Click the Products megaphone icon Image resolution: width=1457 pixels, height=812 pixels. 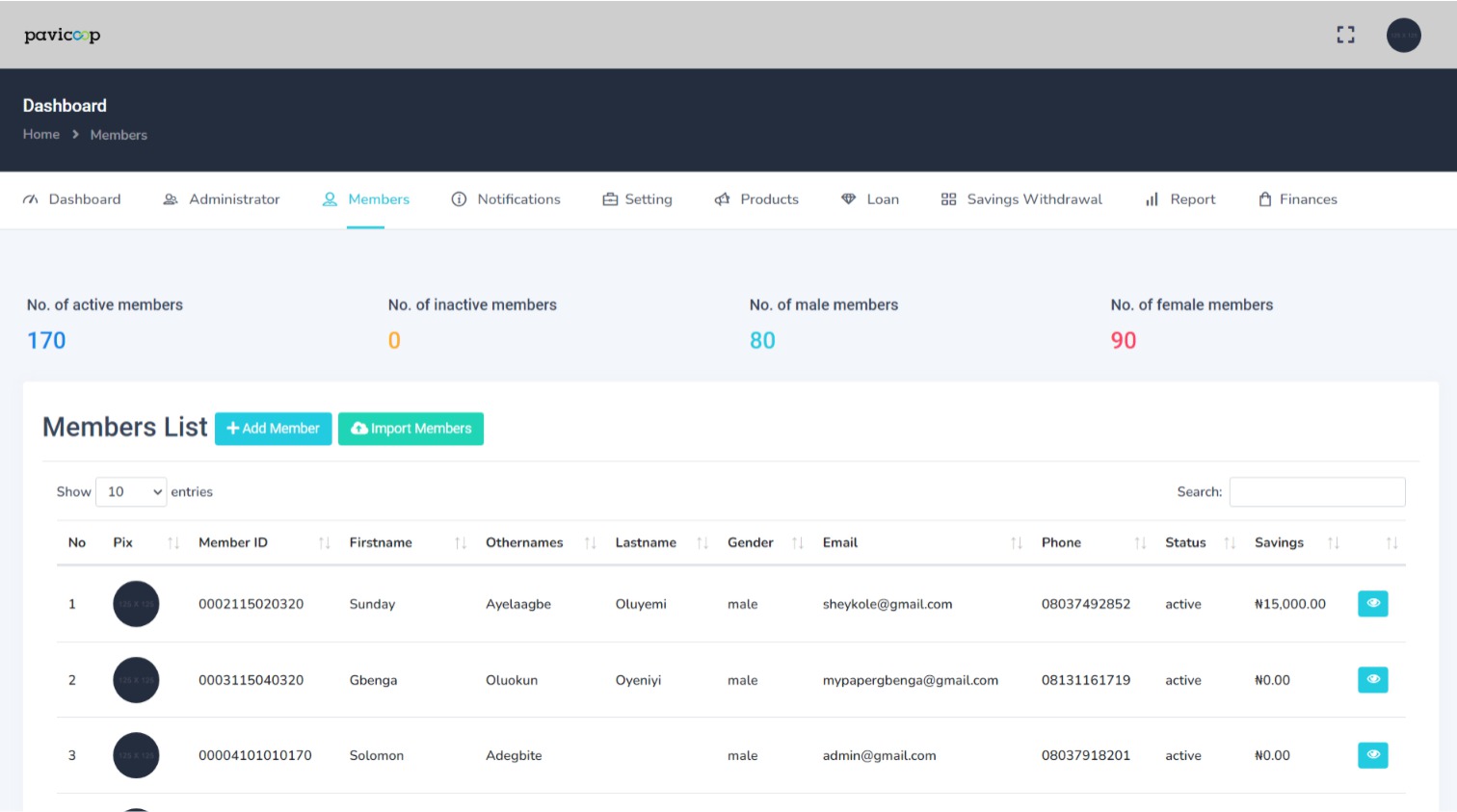click(722, 199)
